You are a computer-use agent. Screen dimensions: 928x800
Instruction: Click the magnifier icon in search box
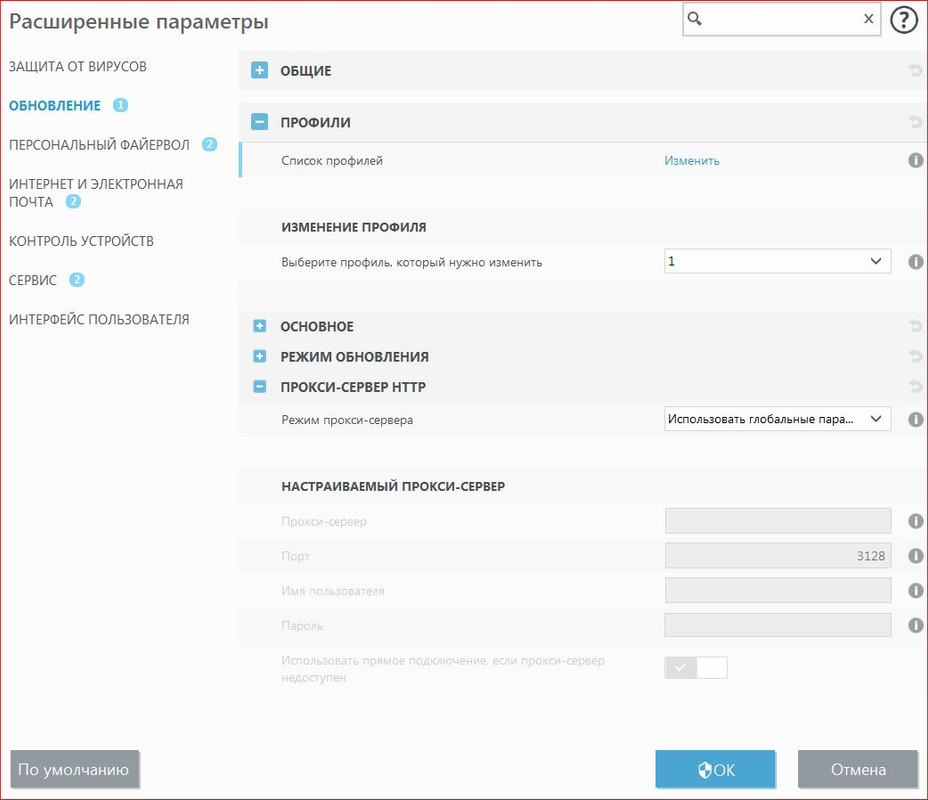[x=695, y=19]
